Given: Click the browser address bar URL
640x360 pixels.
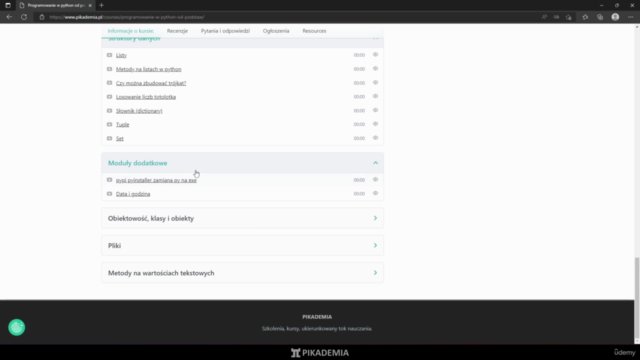Looking at the screenshot, I should (x=127, y=17).
